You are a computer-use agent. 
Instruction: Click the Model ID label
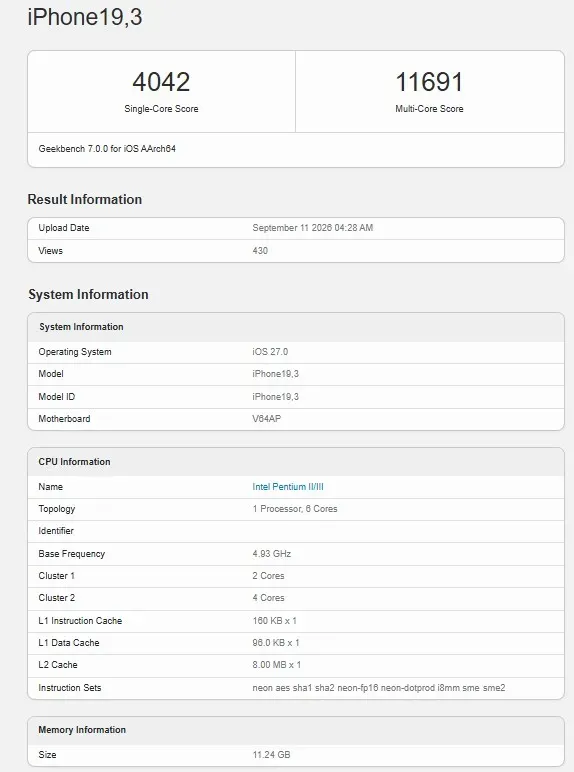(57, 397)
